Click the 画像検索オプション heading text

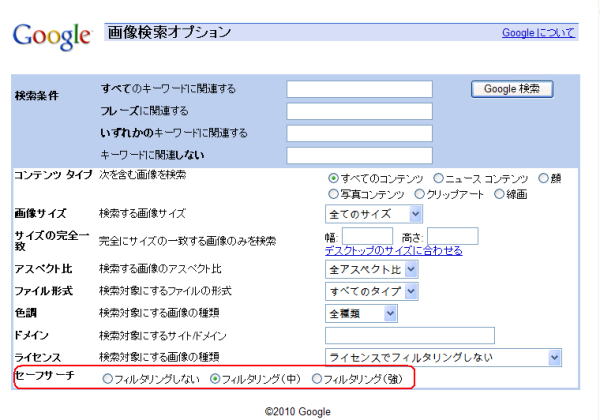(169, 32)
